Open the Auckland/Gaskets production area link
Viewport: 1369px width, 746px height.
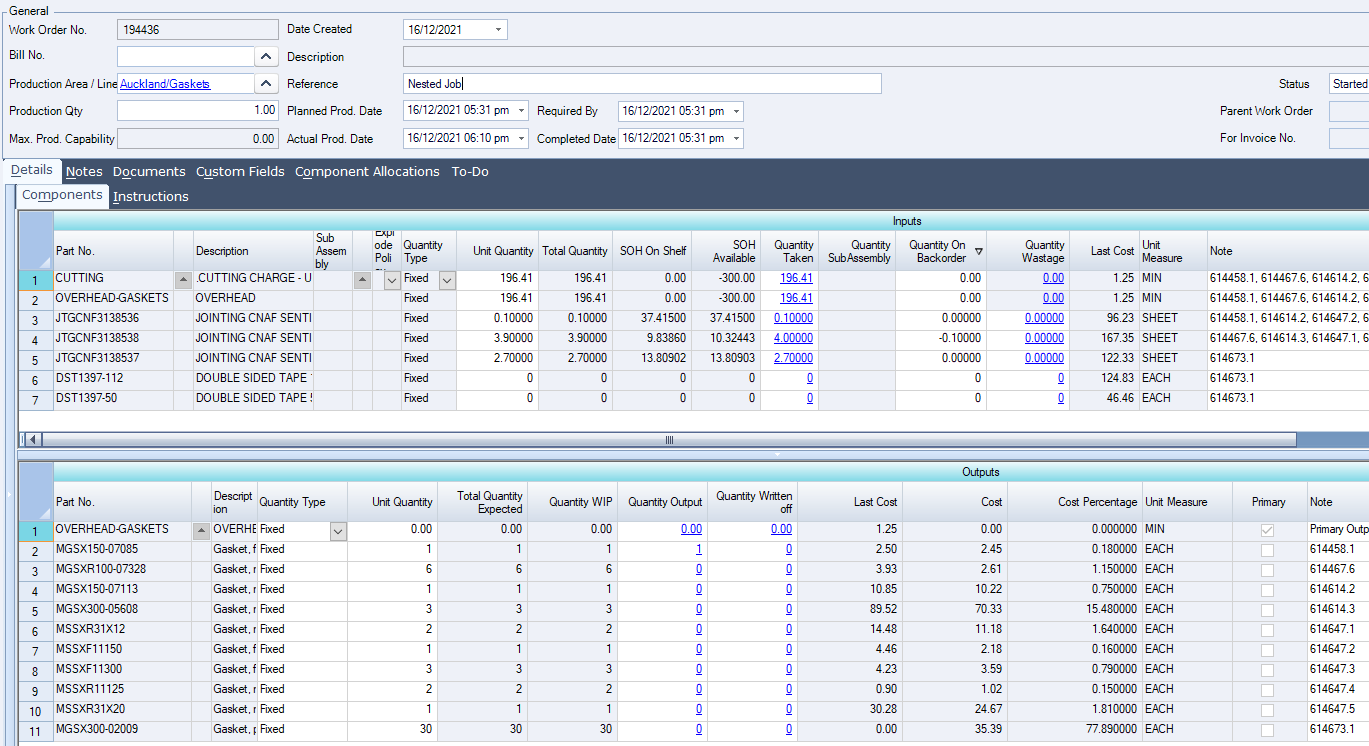165,84
